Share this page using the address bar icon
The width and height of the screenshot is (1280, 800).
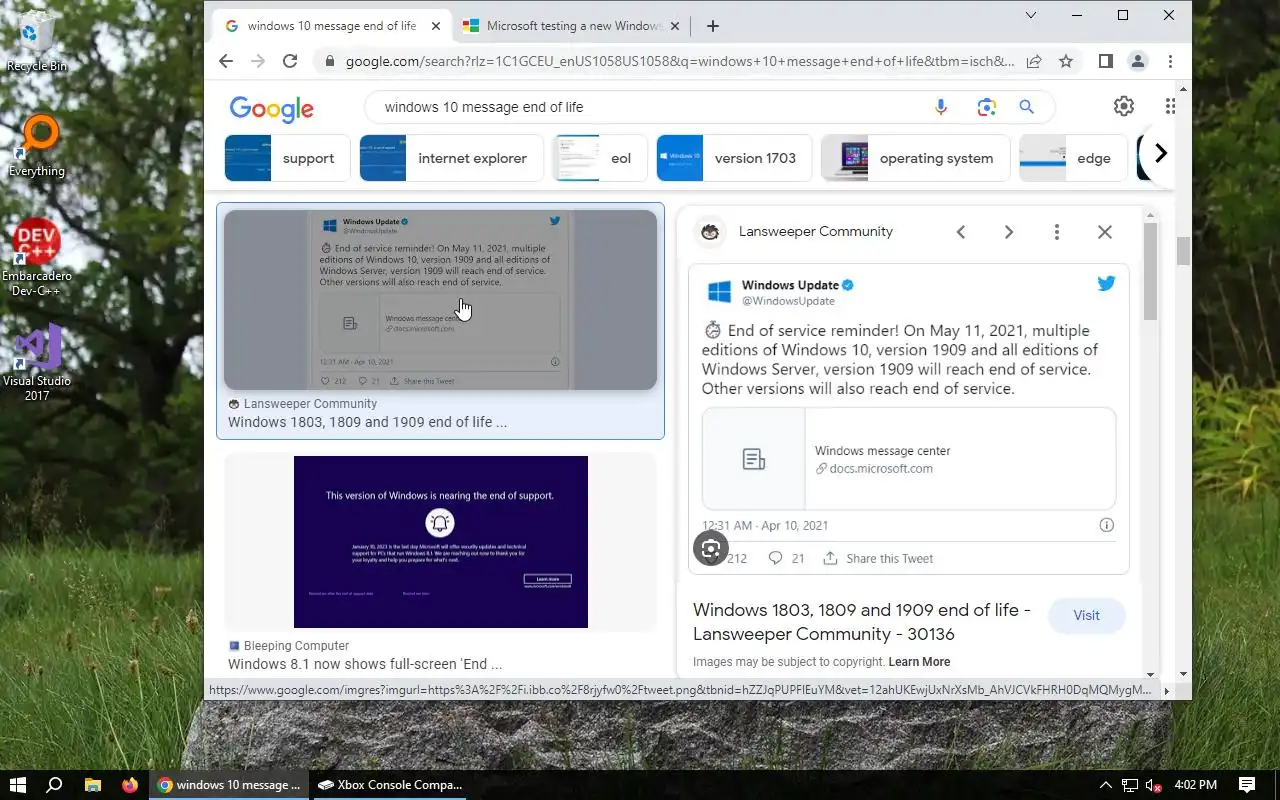[x=1034, y=61]
